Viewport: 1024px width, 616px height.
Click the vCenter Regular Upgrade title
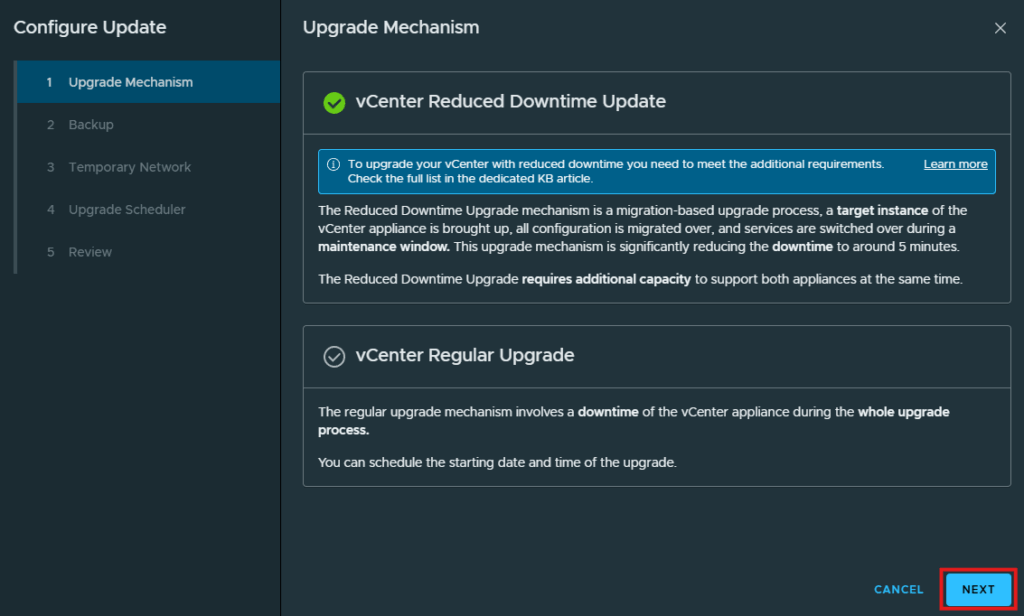point(465,355)
